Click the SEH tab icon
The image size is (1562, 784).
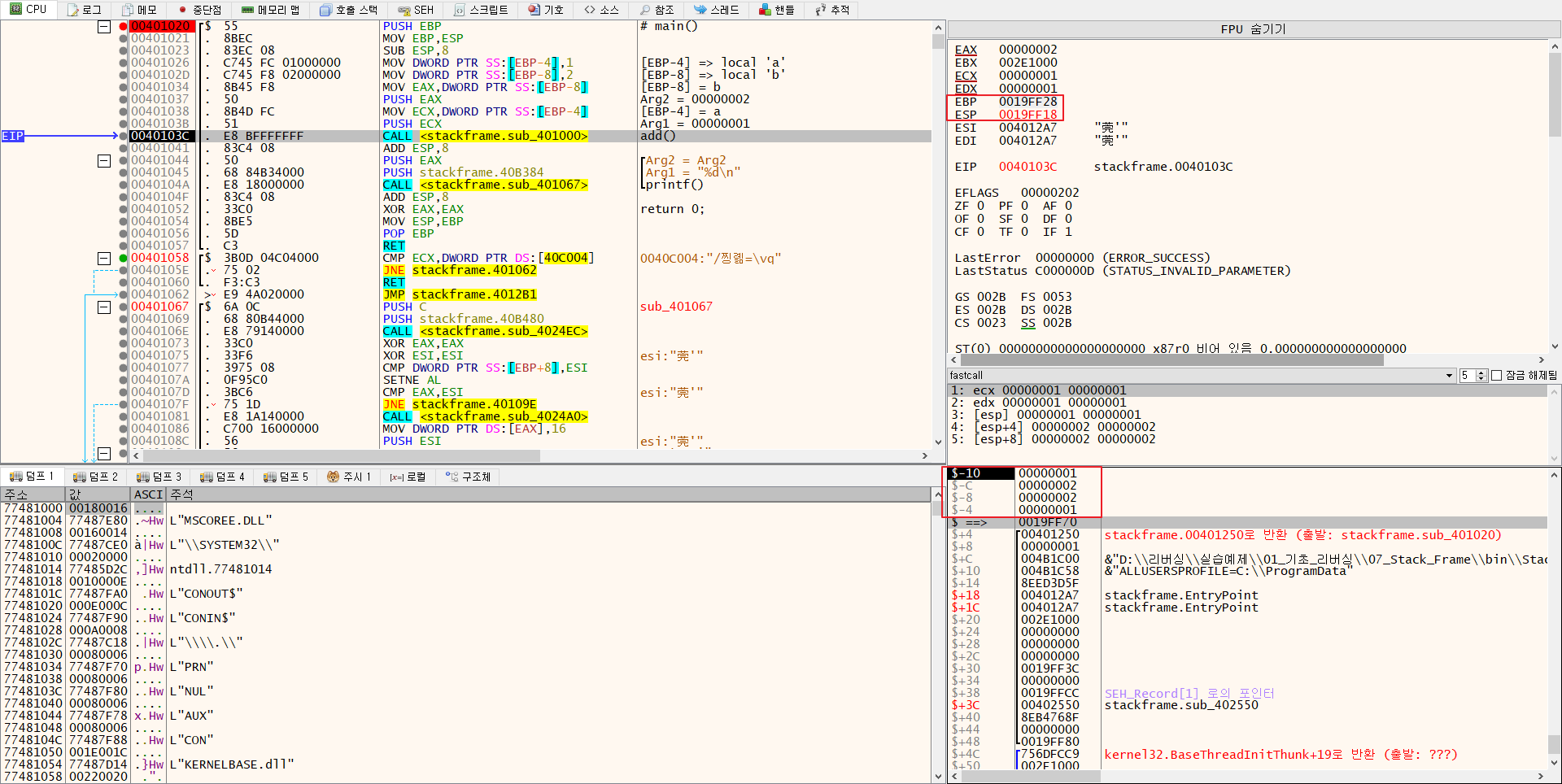(x=404, y=10)
